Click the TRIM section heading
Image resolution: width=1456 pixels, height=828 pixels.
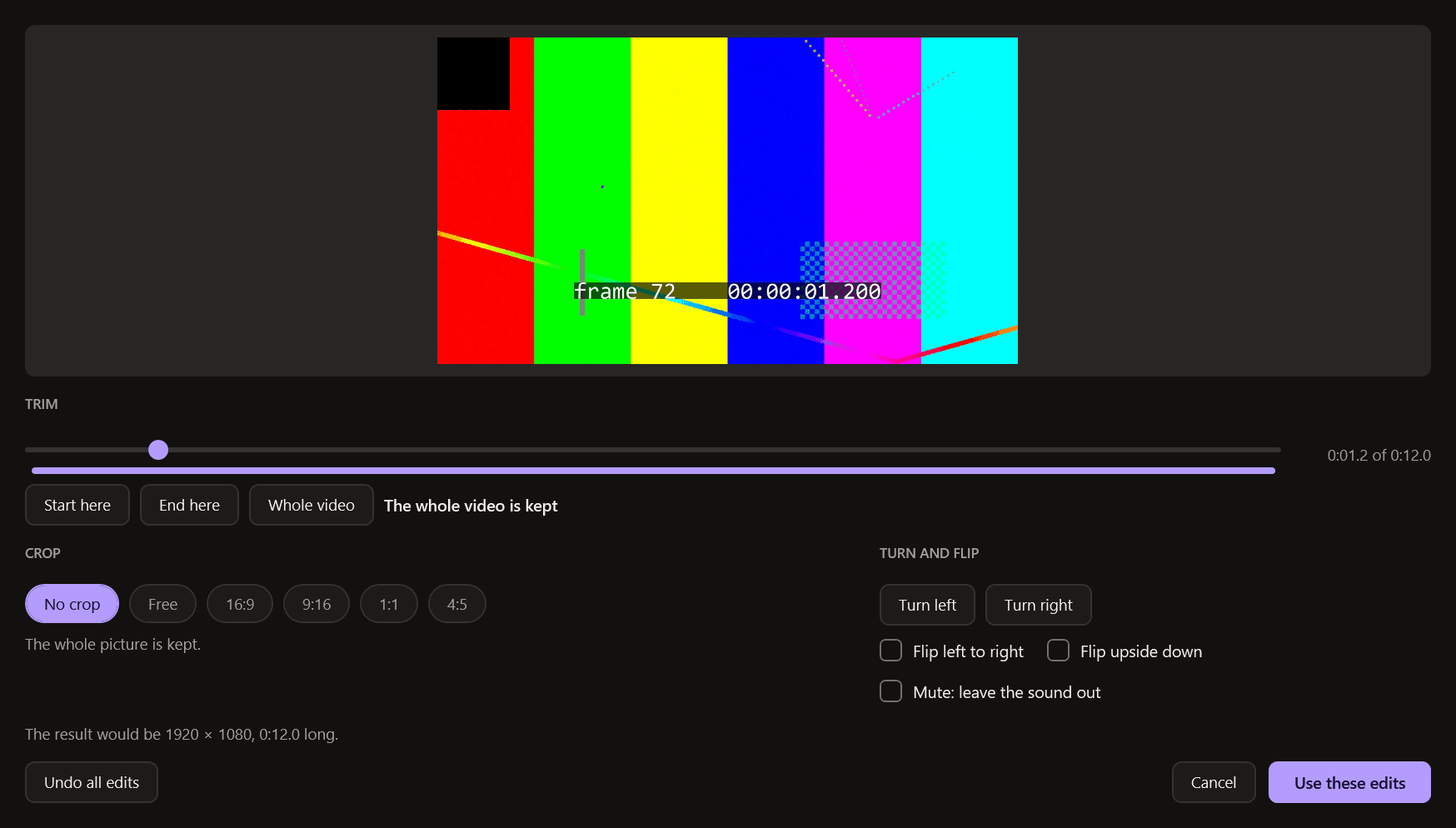(x=42, y=404)
